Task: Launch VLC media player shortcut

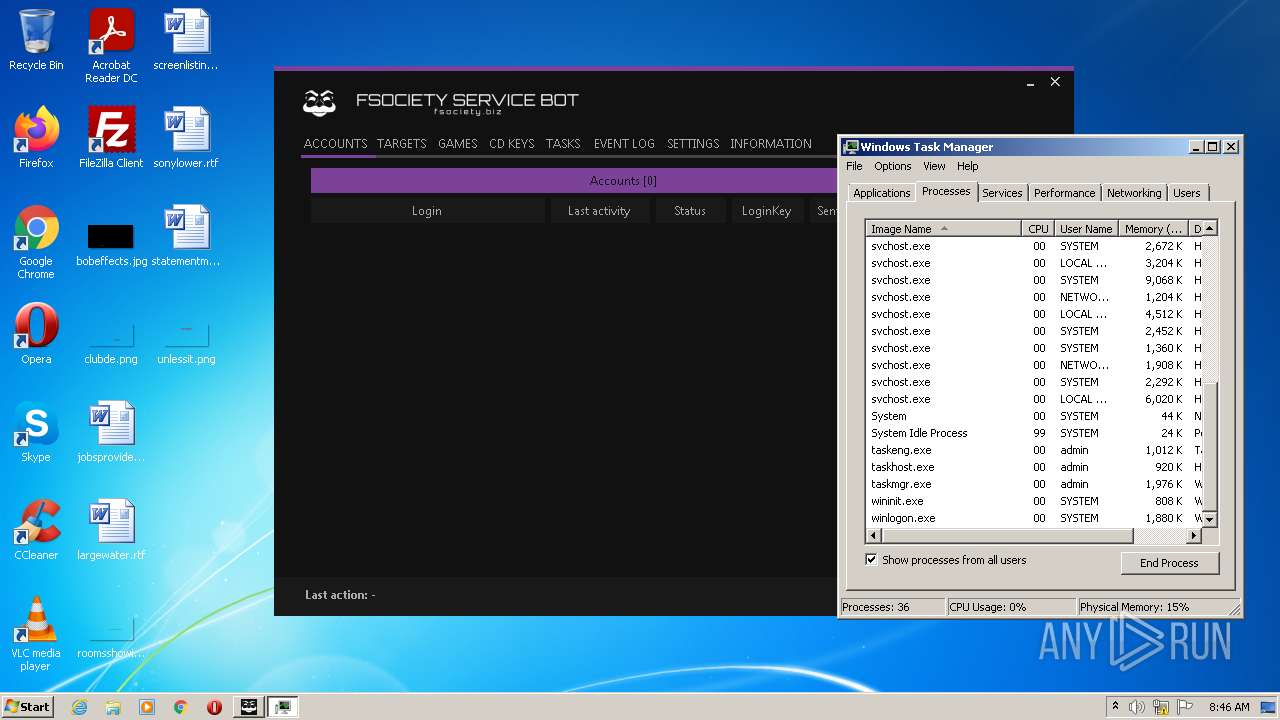Action: (36, 634)
